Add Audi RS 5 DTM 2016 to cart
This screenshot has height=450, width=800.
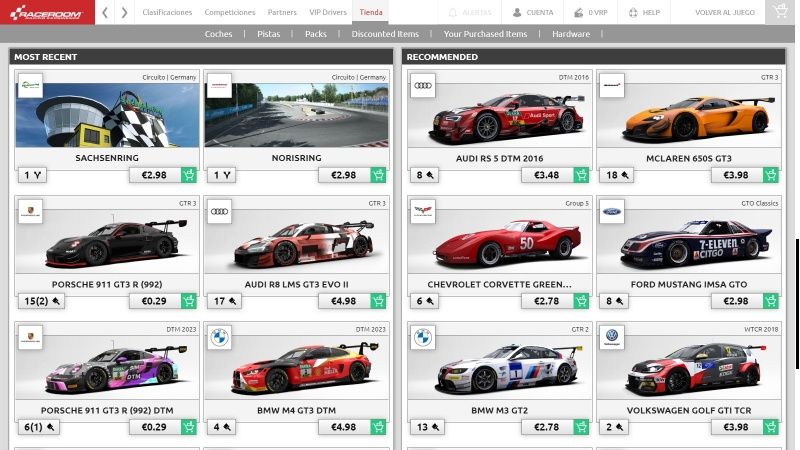[581, 175]
